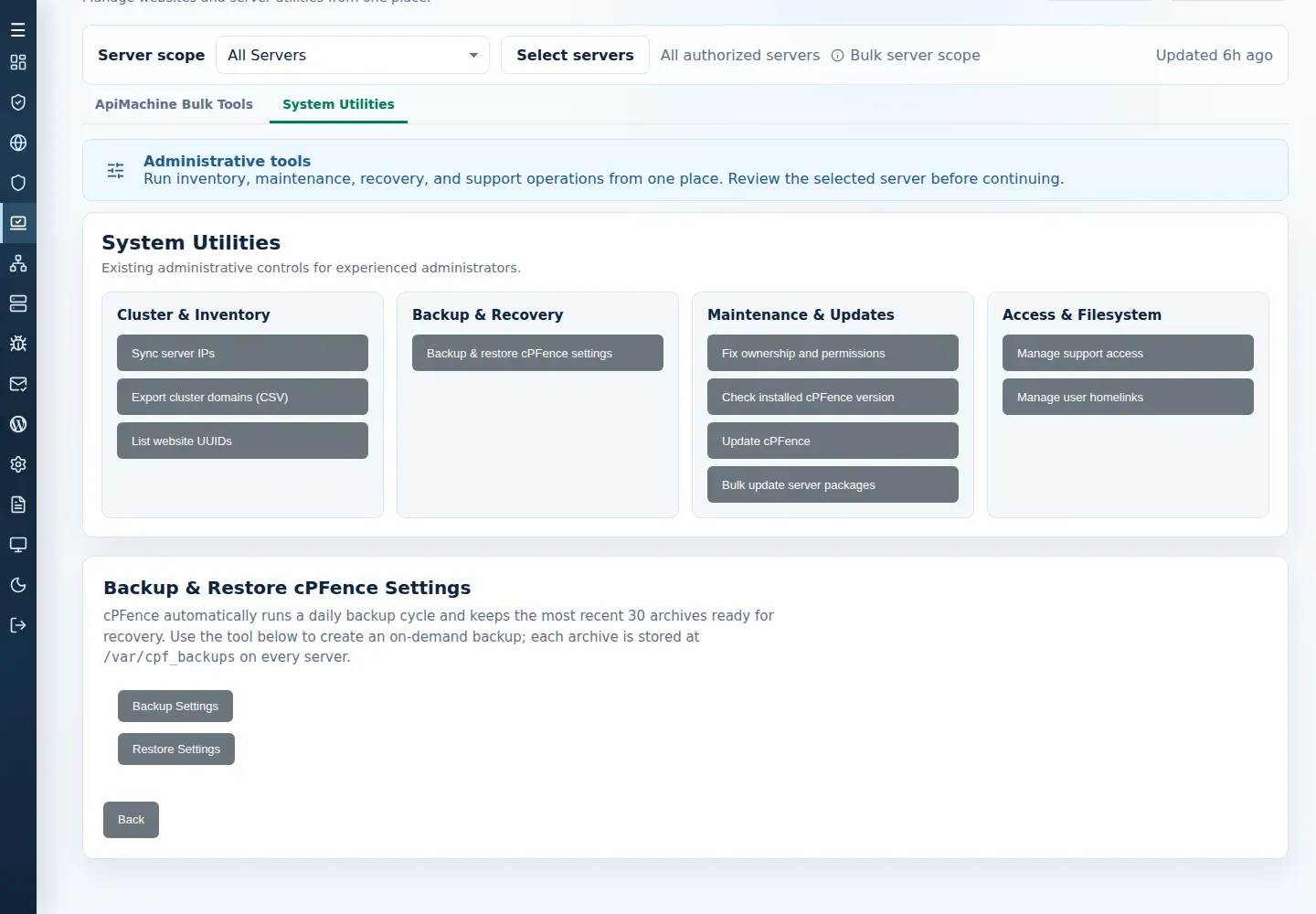
Task: Open the settings gear sidebar icon
Action: [x=18, y=464]
